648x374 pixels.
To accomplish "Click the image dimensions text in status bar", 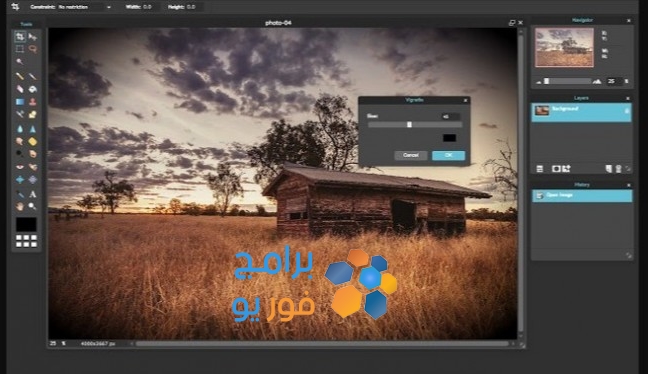I will (98, 343).
